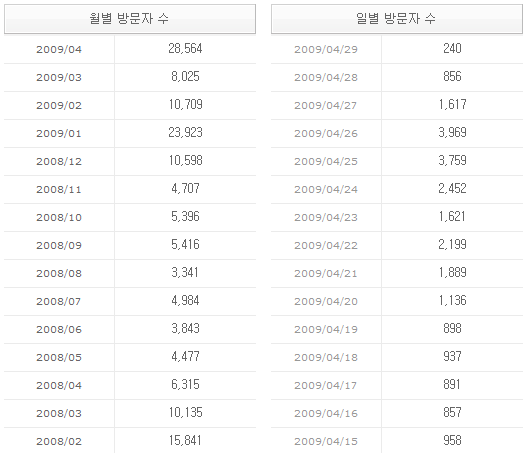The image size is (529, 453).
Task: Click the daily count 898
Action: (x=452, y=329)
